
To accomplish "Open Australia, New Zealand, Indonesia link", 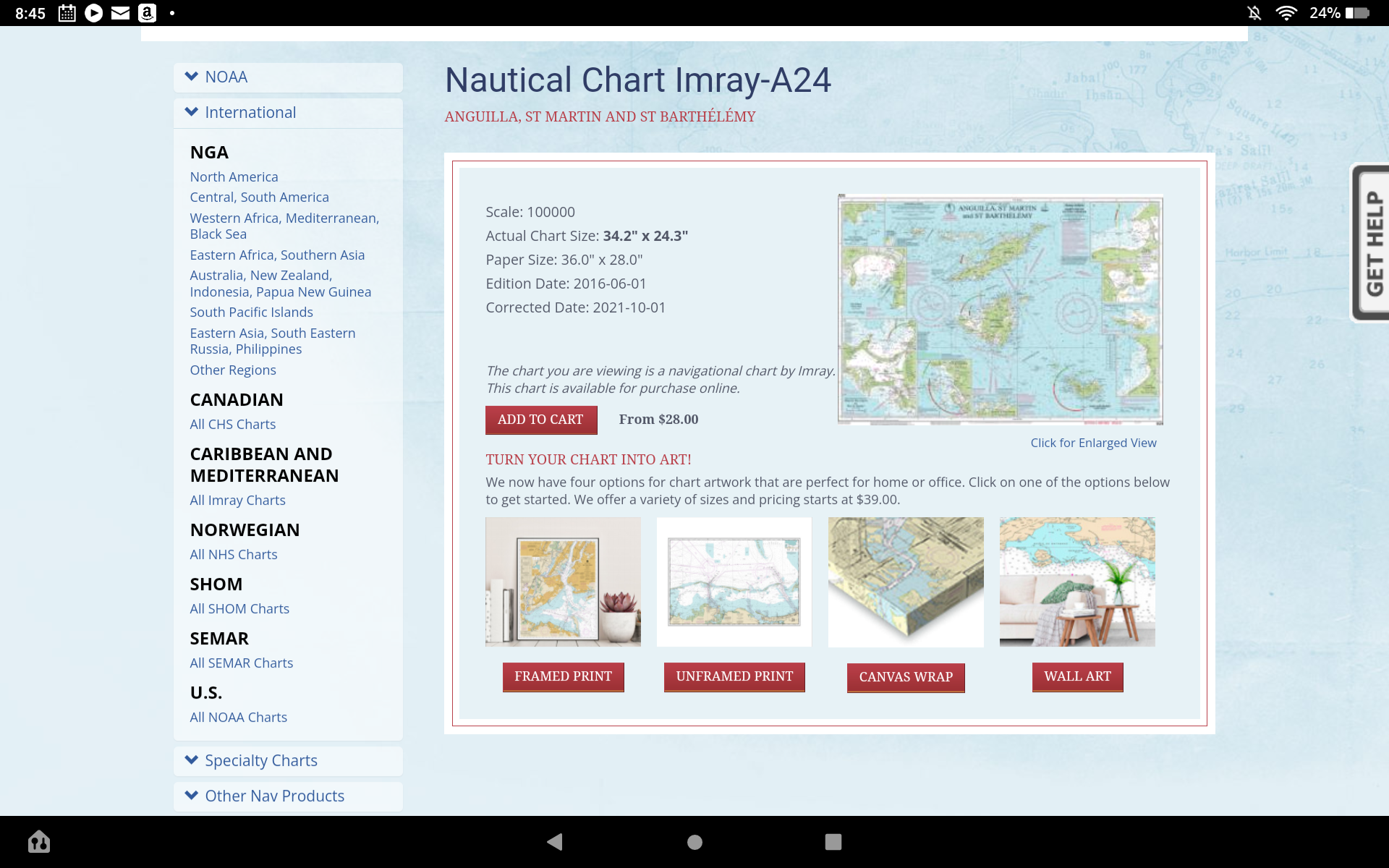I will [280, 284].
